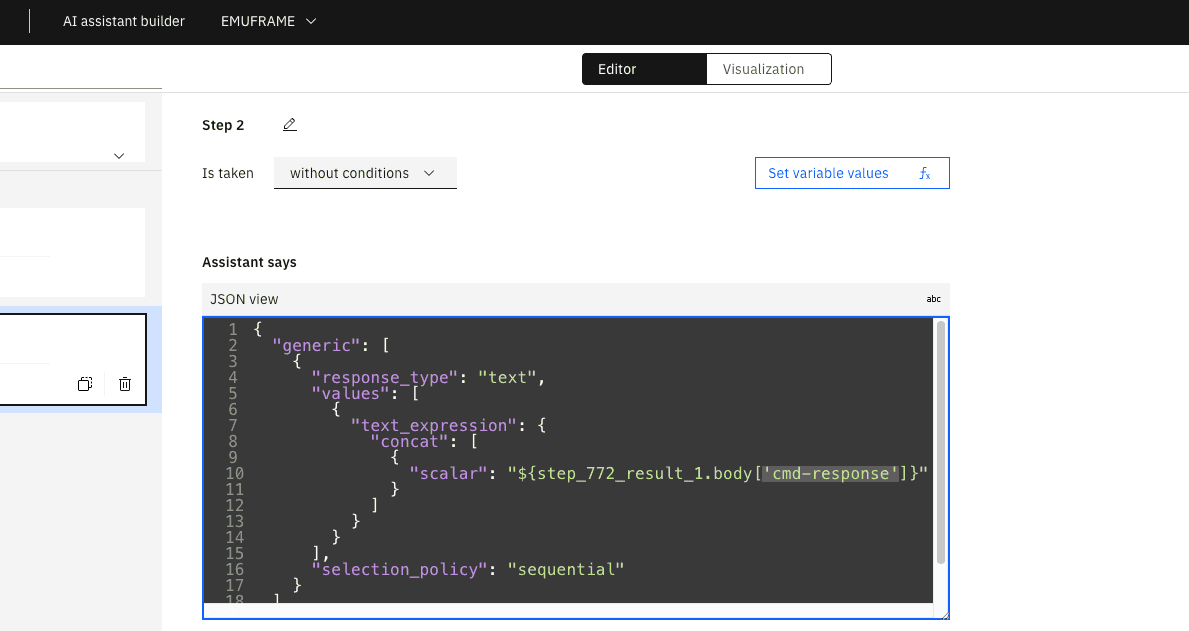
Task: Click the highlighted 'cmd-response' text in code
Action: coord(828,473)
